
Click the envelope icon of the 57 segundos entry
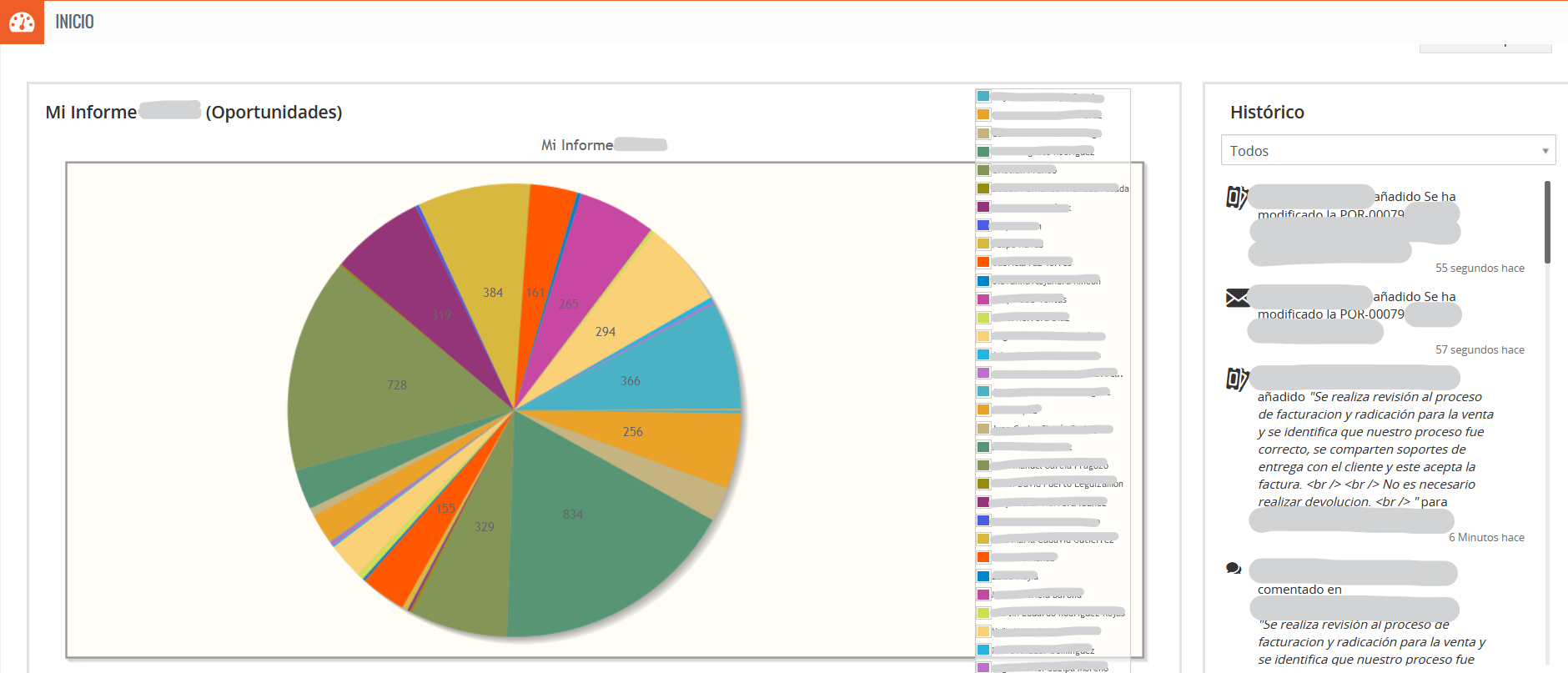(1238, 298)
